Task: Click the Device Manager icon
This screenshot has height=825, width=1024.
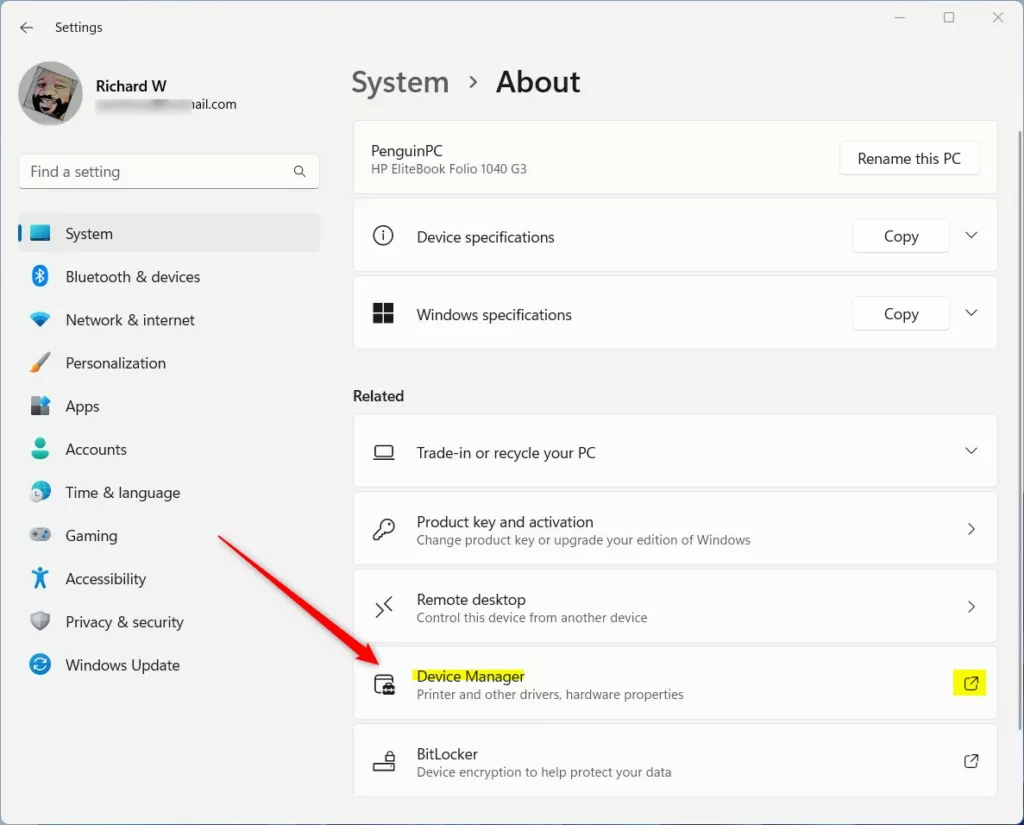Action: coord(384,685)
